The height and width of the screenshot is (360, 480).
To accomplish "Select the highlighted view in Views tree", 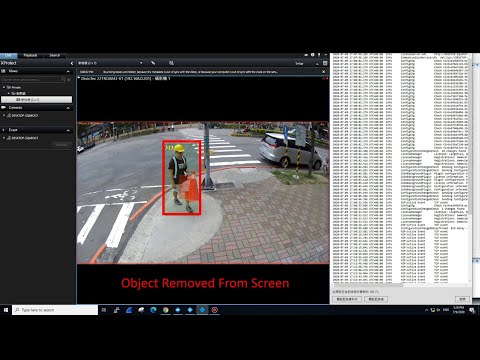I will tap(36, 99).
